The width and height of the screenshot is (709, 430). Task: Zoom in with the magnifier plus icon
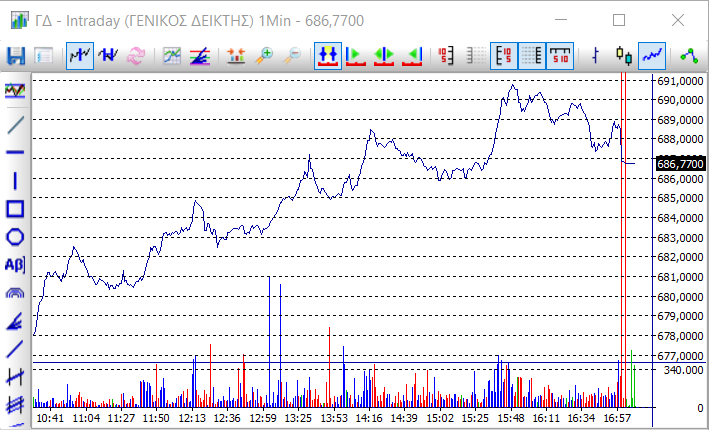click(x=264, y=56)
